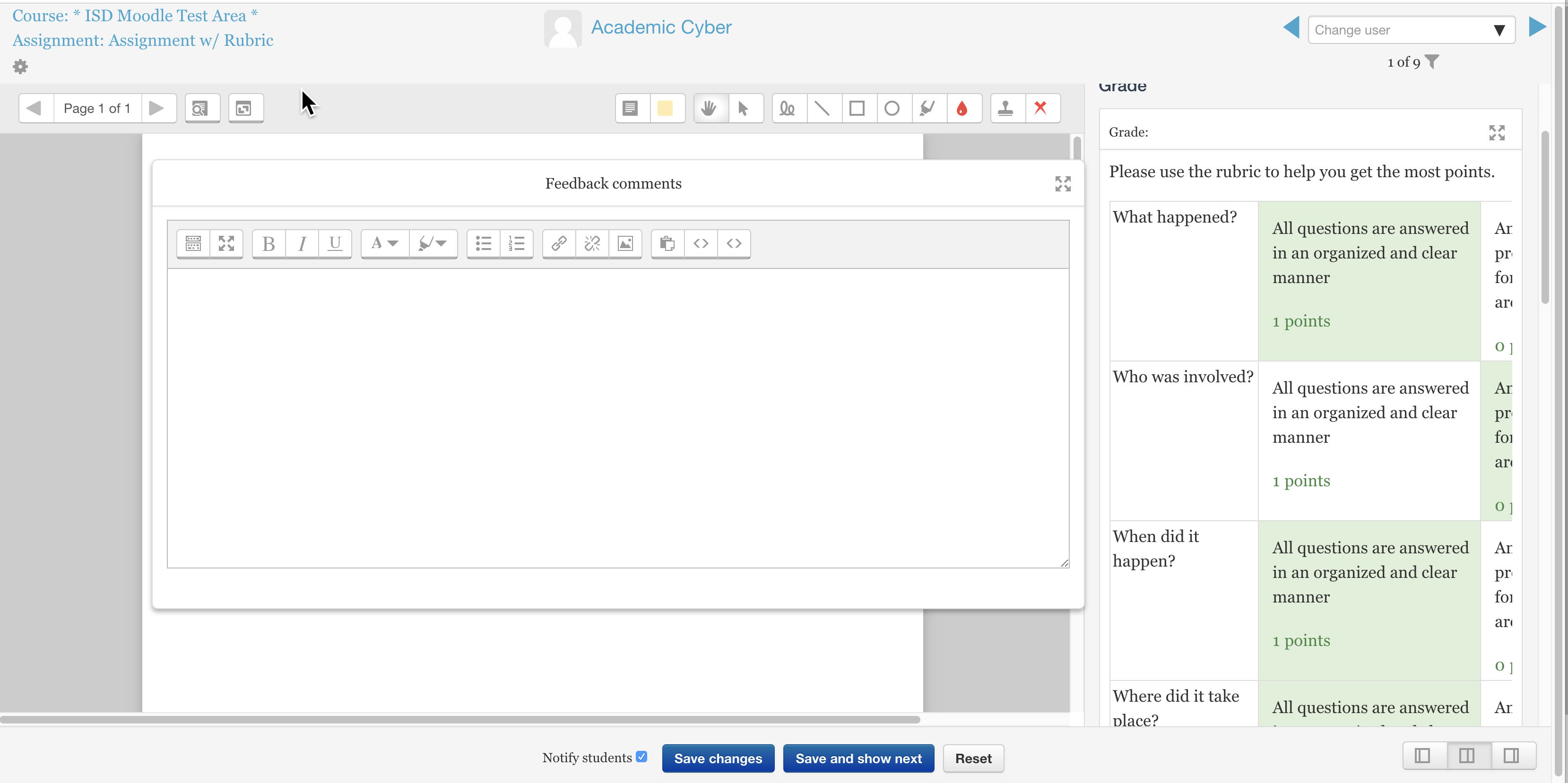Show previous user with left arrow
Viewport: 1568px width, 783px height.
[1291, 27]
